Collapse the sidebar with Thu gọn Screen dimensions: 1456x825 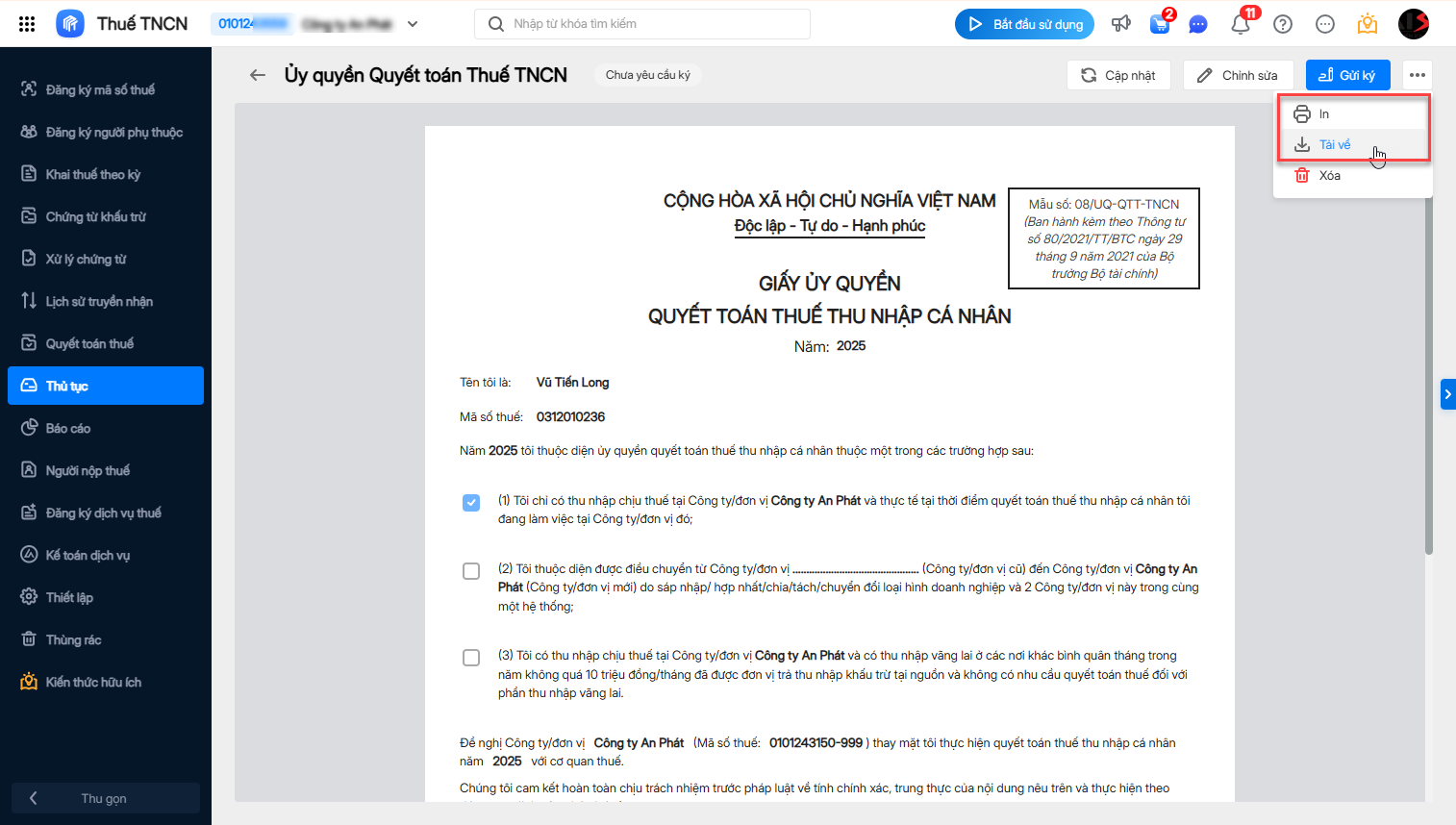[106, 798]
